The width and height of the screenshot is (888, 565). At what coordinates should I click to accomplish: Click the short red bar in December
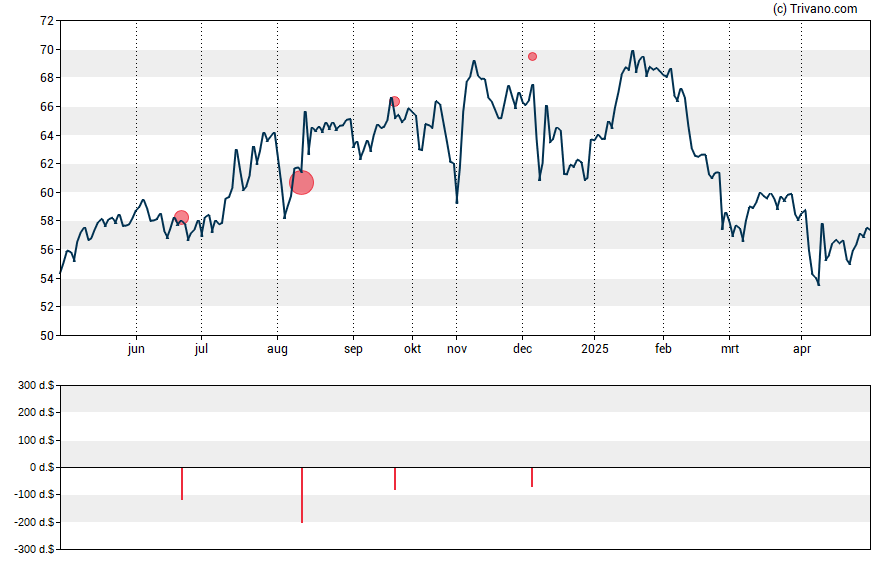point(532,477)
